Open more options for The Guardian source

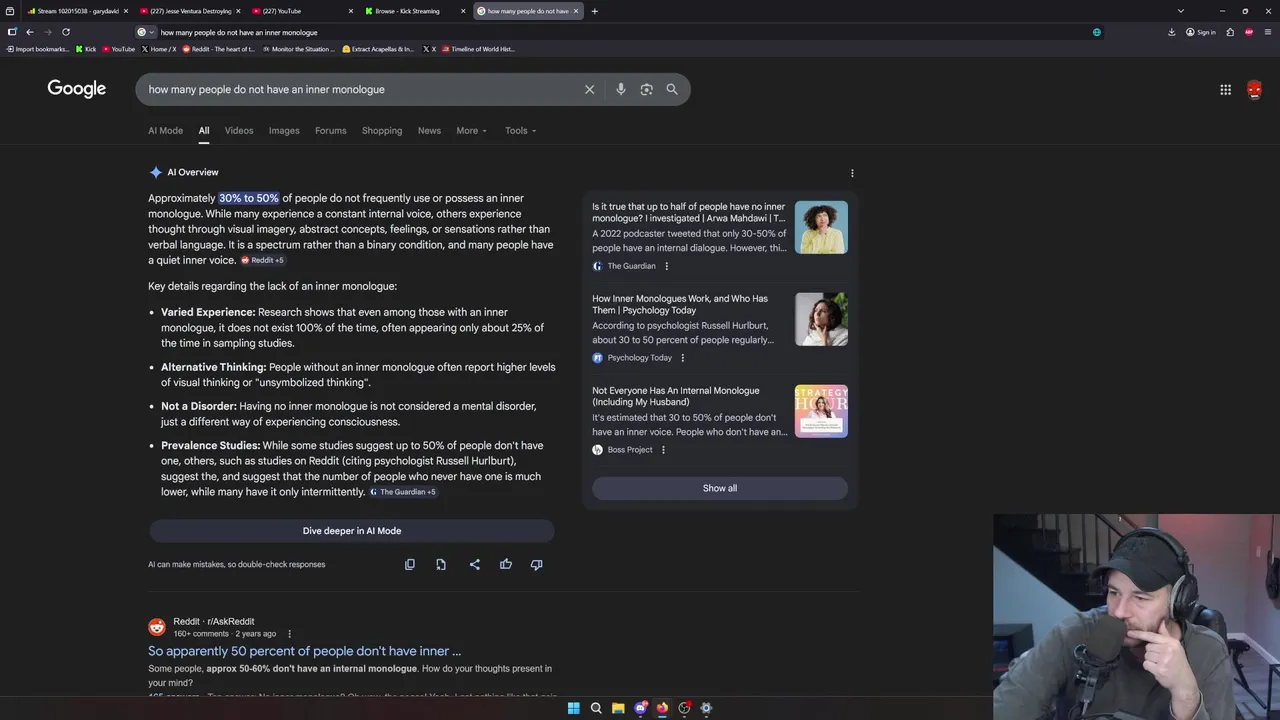666,266
